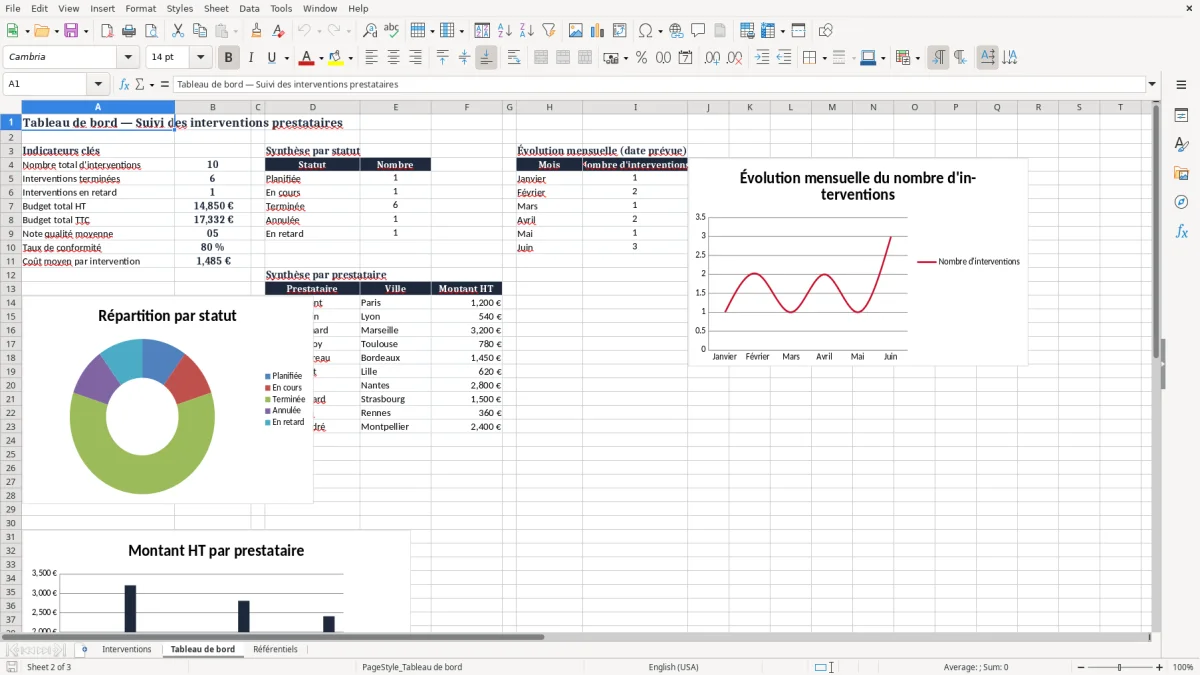The width and height of the screenshot is (1200, 675).
Task: Click the Print icon
Action: tap(129, 31)
